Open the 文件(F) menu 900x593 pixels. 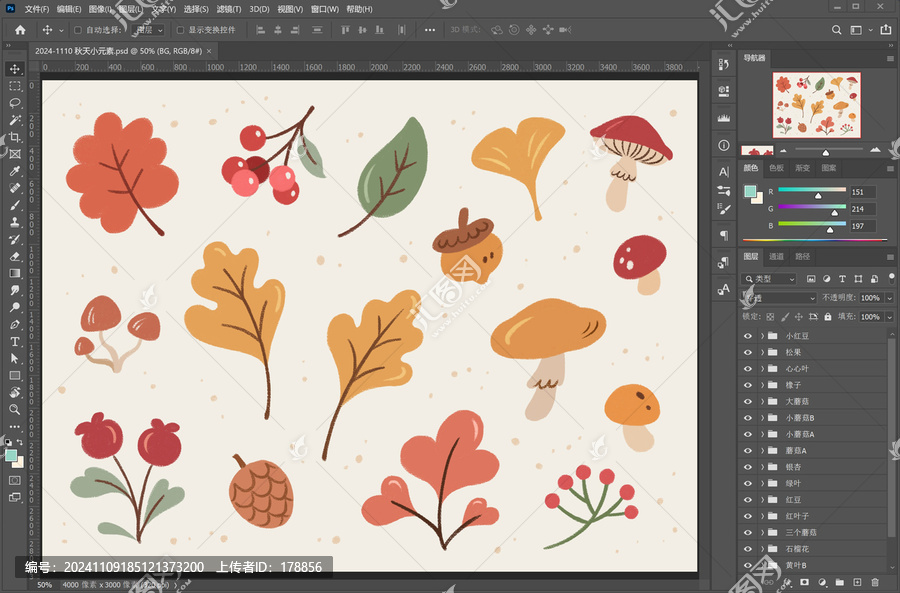click(x=37, y=9)
